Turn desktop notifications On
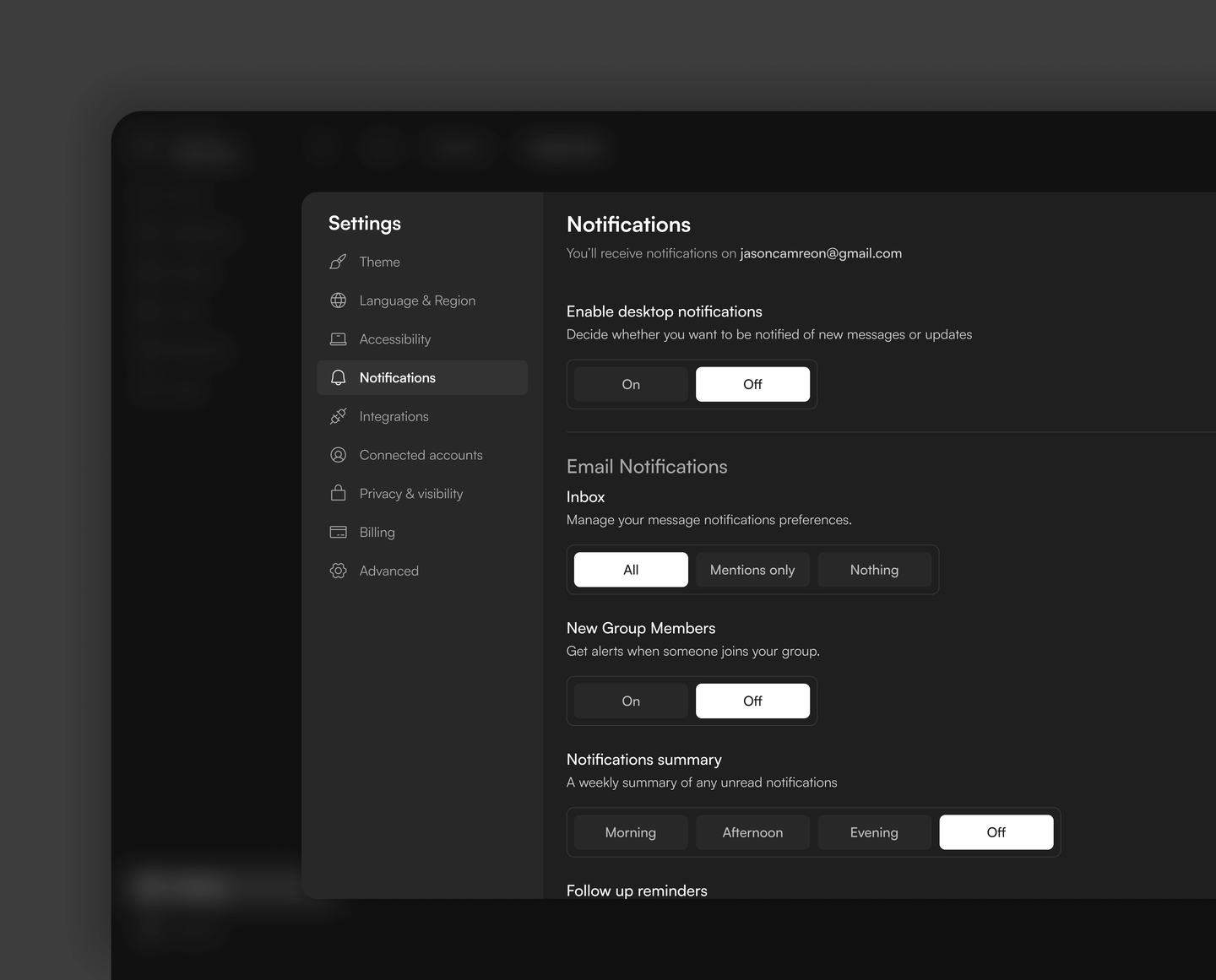The width and height of the screenshot is (1216, 980). tap(631, 384)
